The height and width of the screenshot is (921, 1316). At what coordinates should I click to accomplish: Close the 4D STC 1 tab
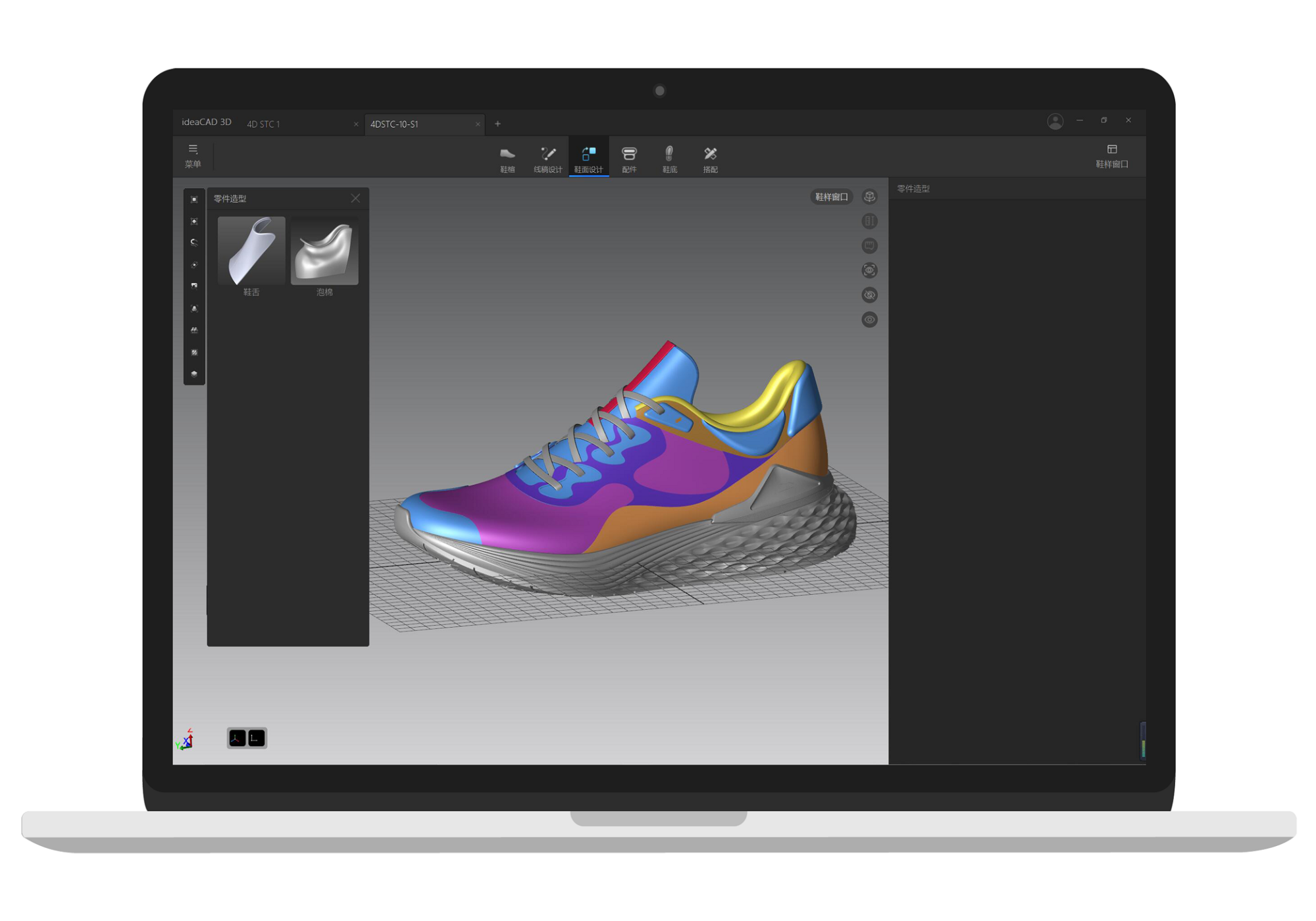click(356, 124)
